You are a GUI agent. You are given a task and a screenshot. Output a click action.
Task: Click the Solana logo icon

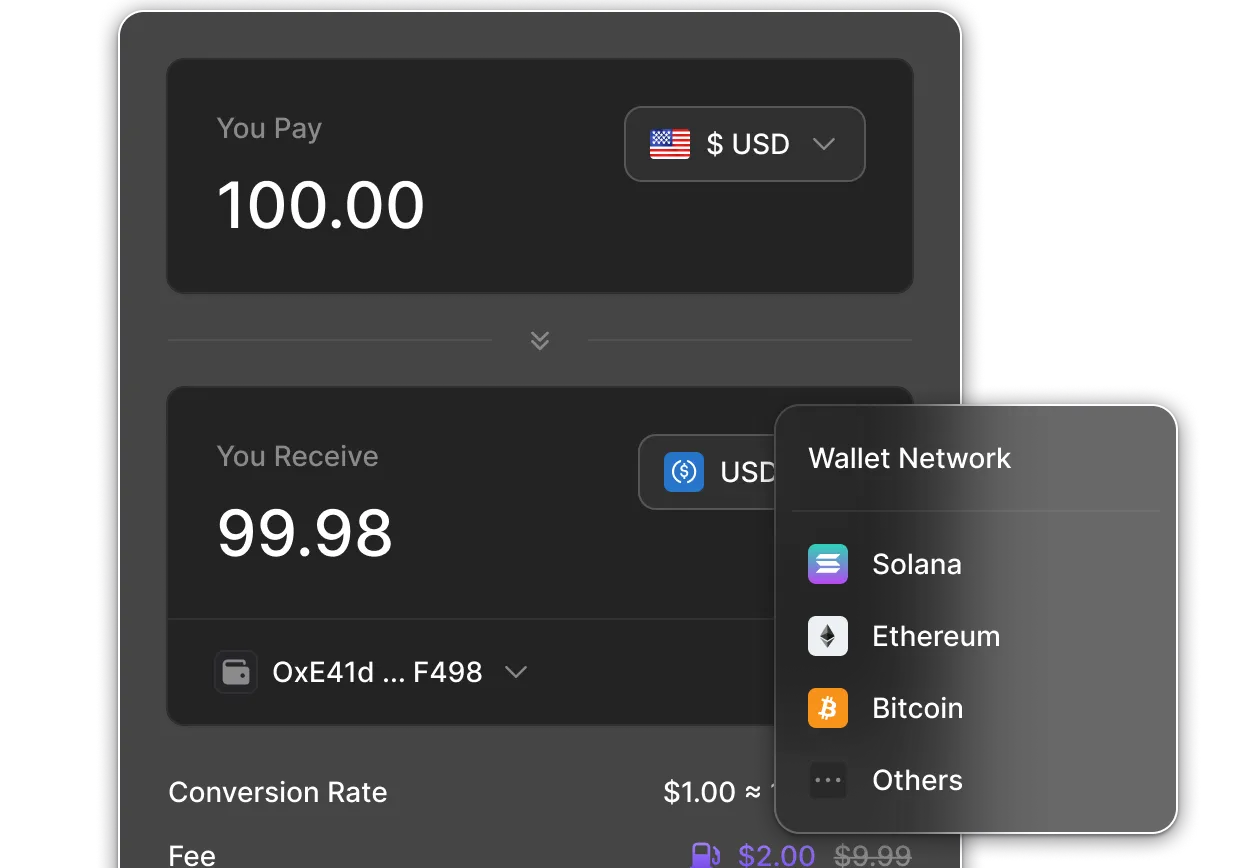(x=828, y=564)
